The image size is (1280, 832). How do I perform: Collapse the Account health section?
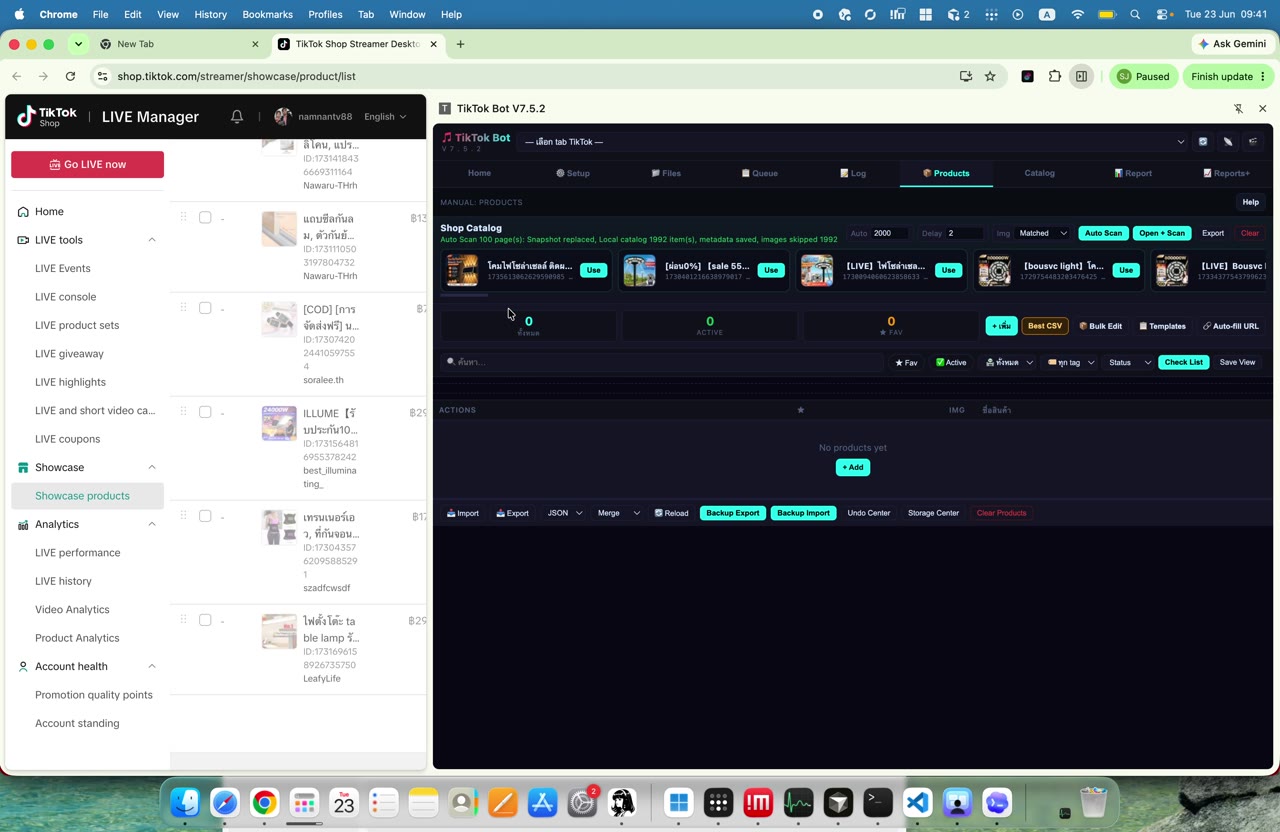click(x=152, y=666)
